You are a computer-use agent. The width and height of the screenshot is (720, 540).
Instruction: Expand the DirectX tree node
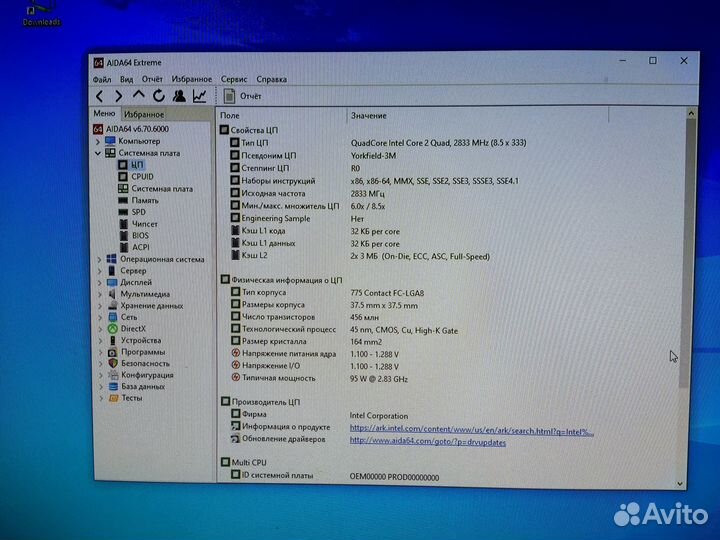coord(101,329)
